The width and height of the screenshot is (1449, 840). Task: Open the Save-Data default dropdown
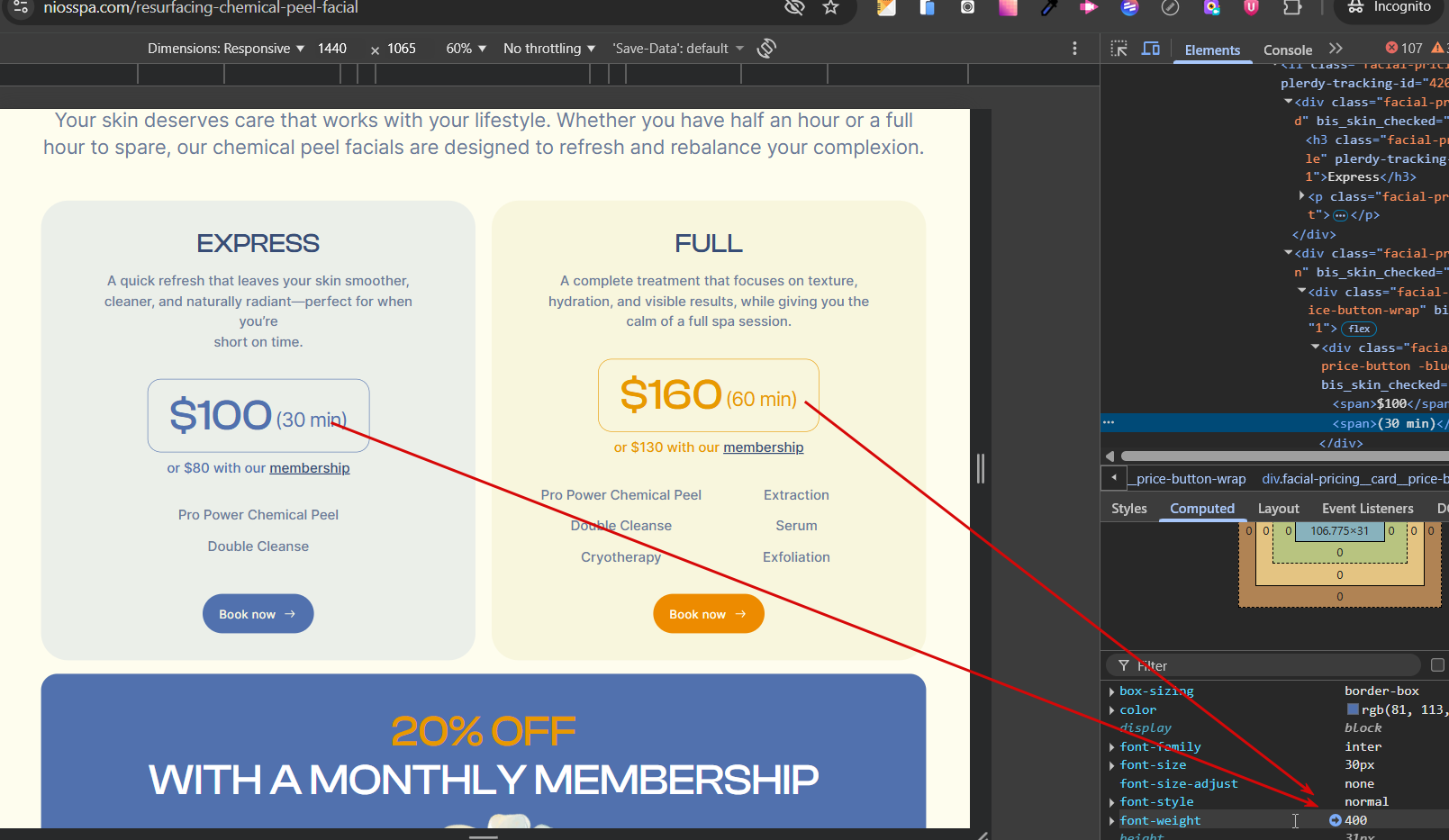[x=679, y=49]
